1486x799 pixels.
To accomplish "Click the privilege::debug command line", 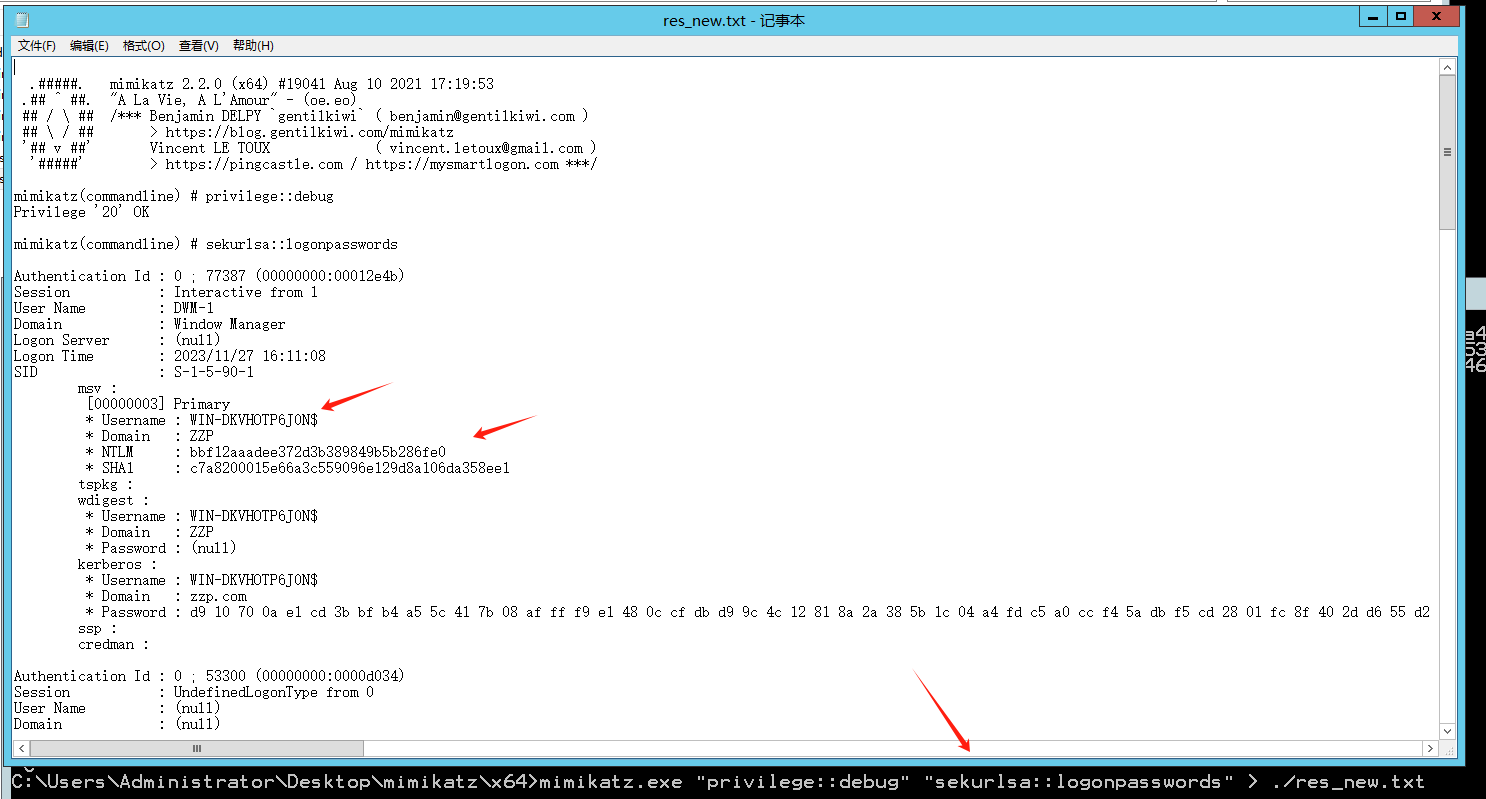I will pos(174,196).
